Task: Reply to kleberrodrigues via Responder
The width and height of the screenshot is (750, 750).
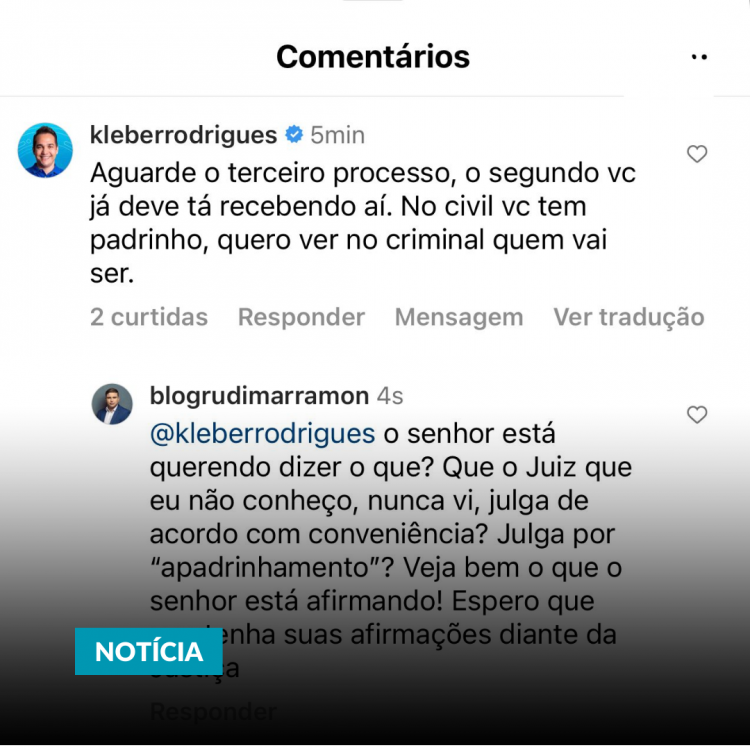Action: pyautogui.click(x=301, y=317)
